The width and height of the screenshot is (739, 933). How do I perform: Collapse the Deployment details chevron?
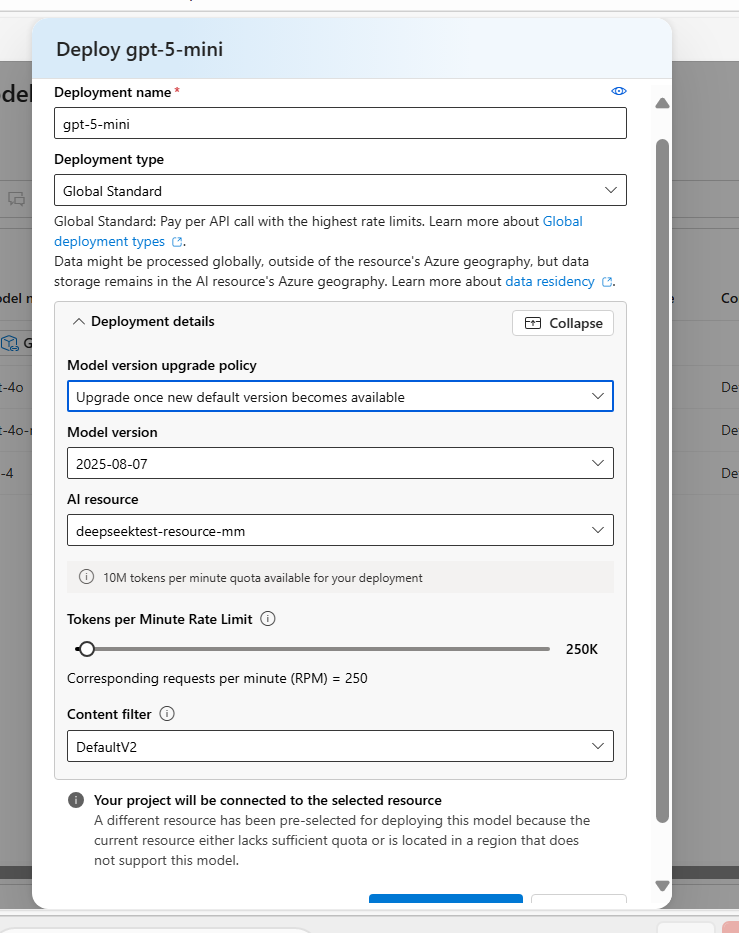[x=79, y=322]
